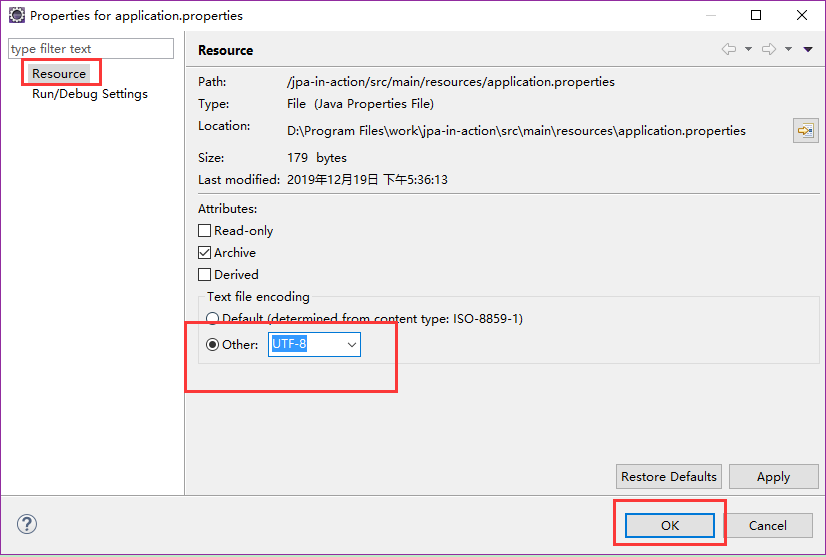Image resolution: width=826 pixels, height=557 pixels.
Task: Click the Location path text
Action: pyautogui.click(x=516, y=131)
